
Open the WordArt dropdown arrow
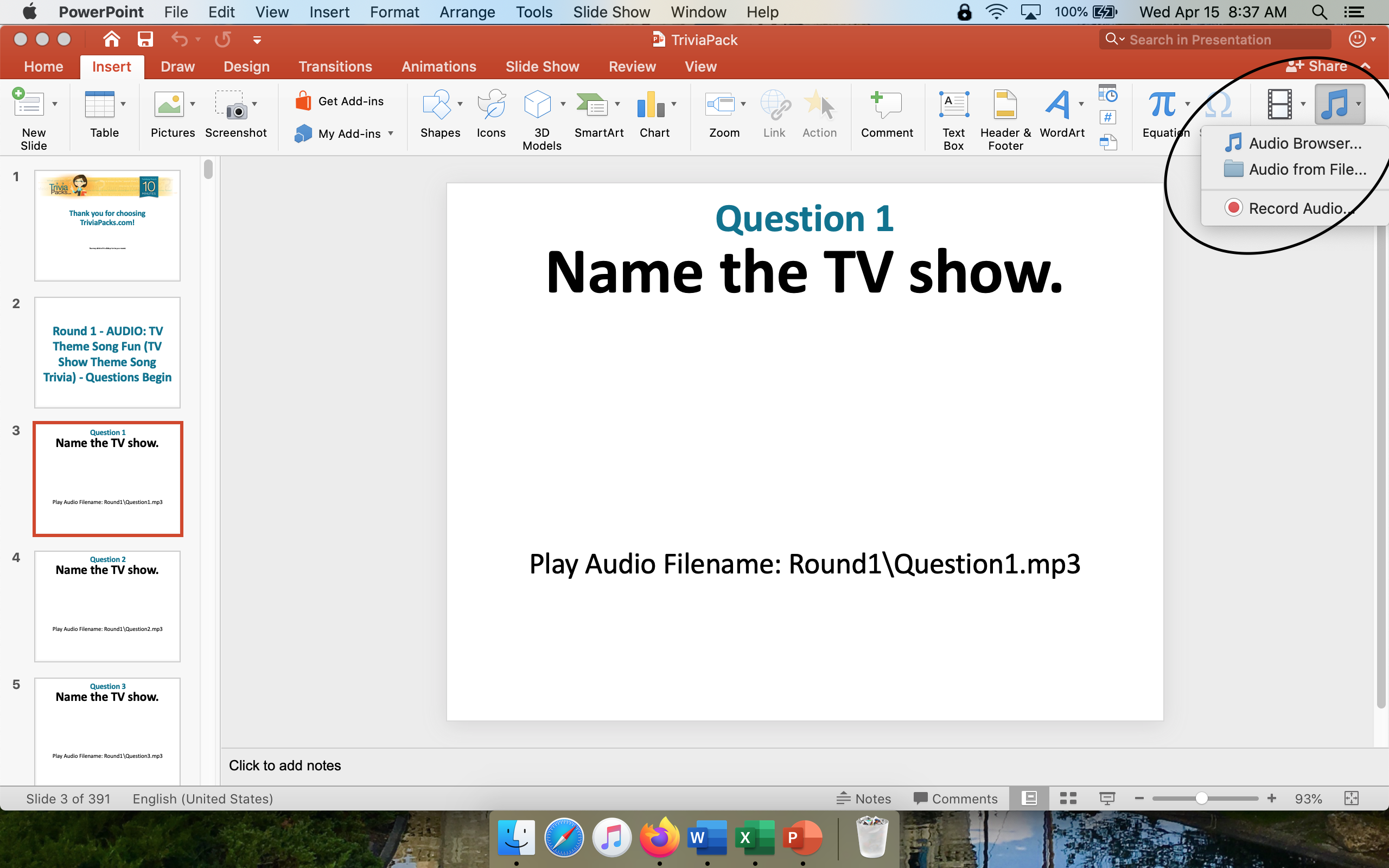point(1081,104)
